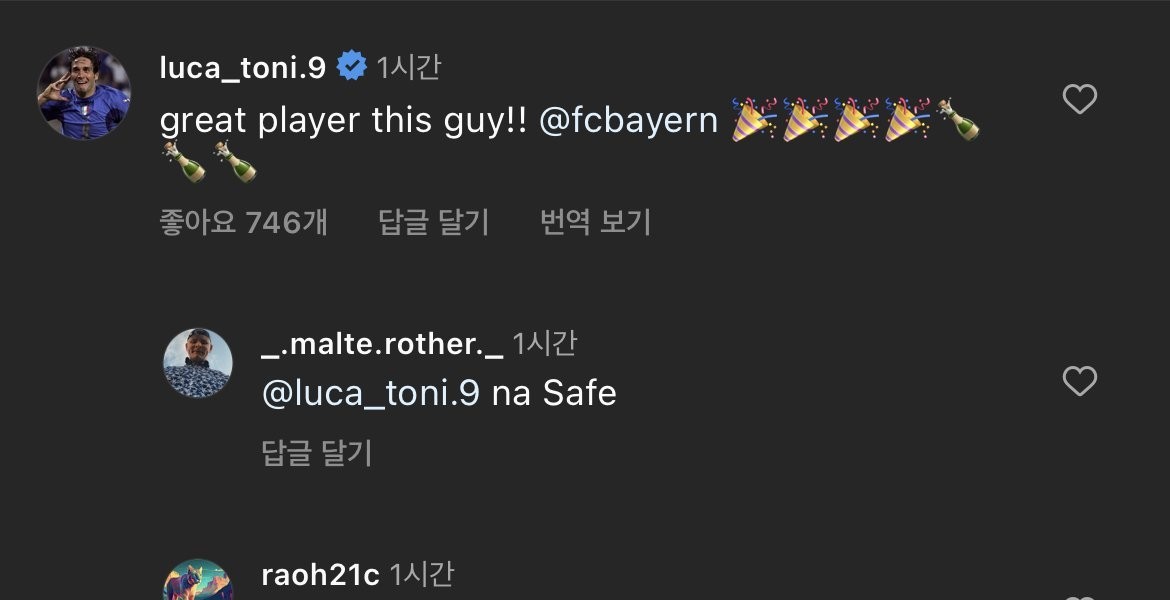Click the 1시간 timestamp next to luca_toni.9

409,67
